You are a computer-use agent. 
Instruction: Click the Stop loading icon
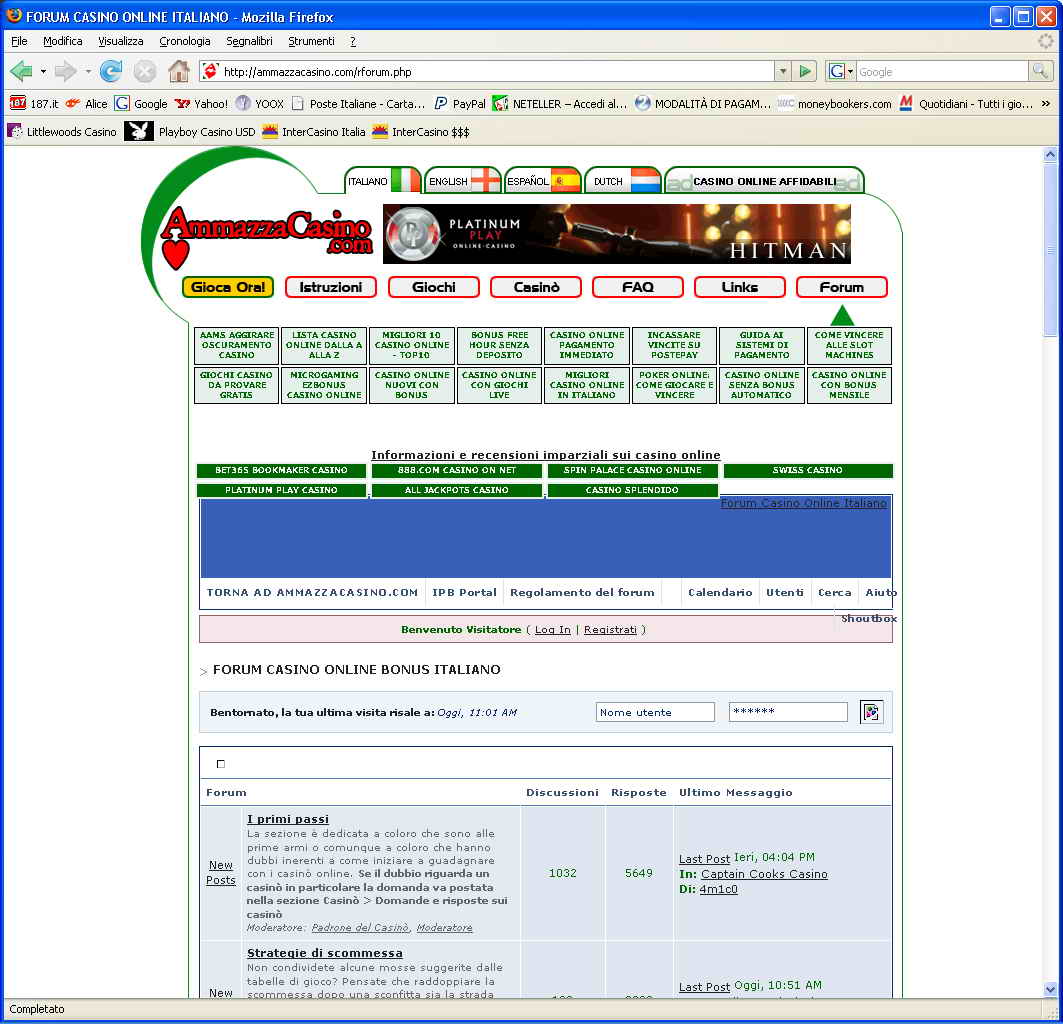144,71
